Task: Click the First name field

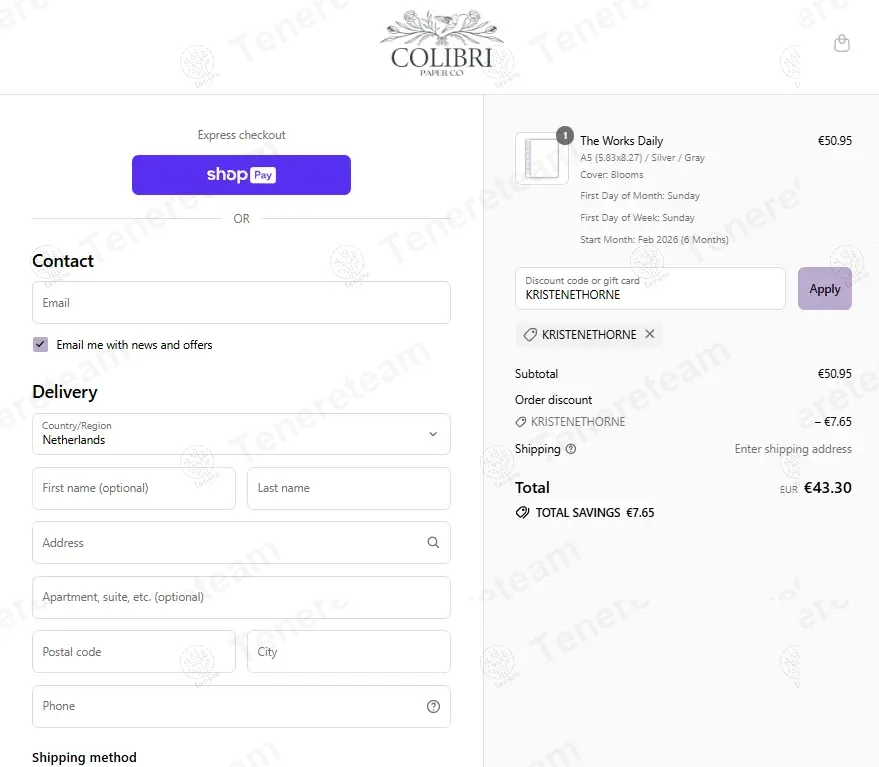Action: pyautogui.click(x=134, y=489)
